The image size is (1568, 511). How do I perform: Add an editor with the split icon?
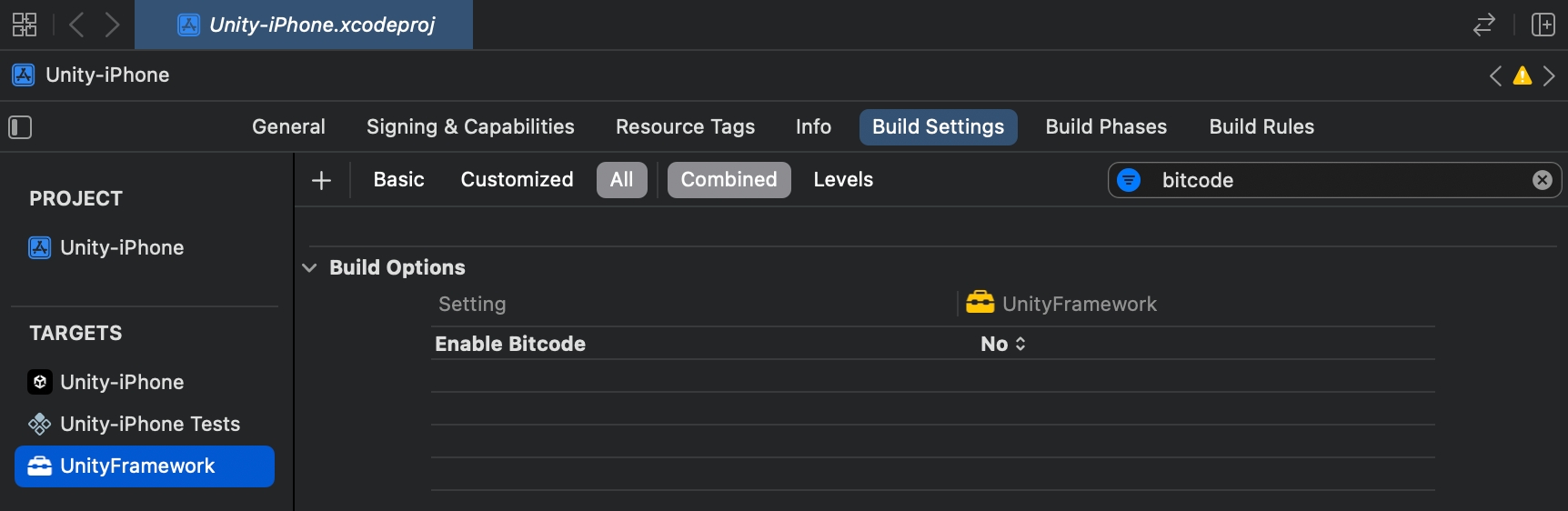click(x=1543, y=25)
